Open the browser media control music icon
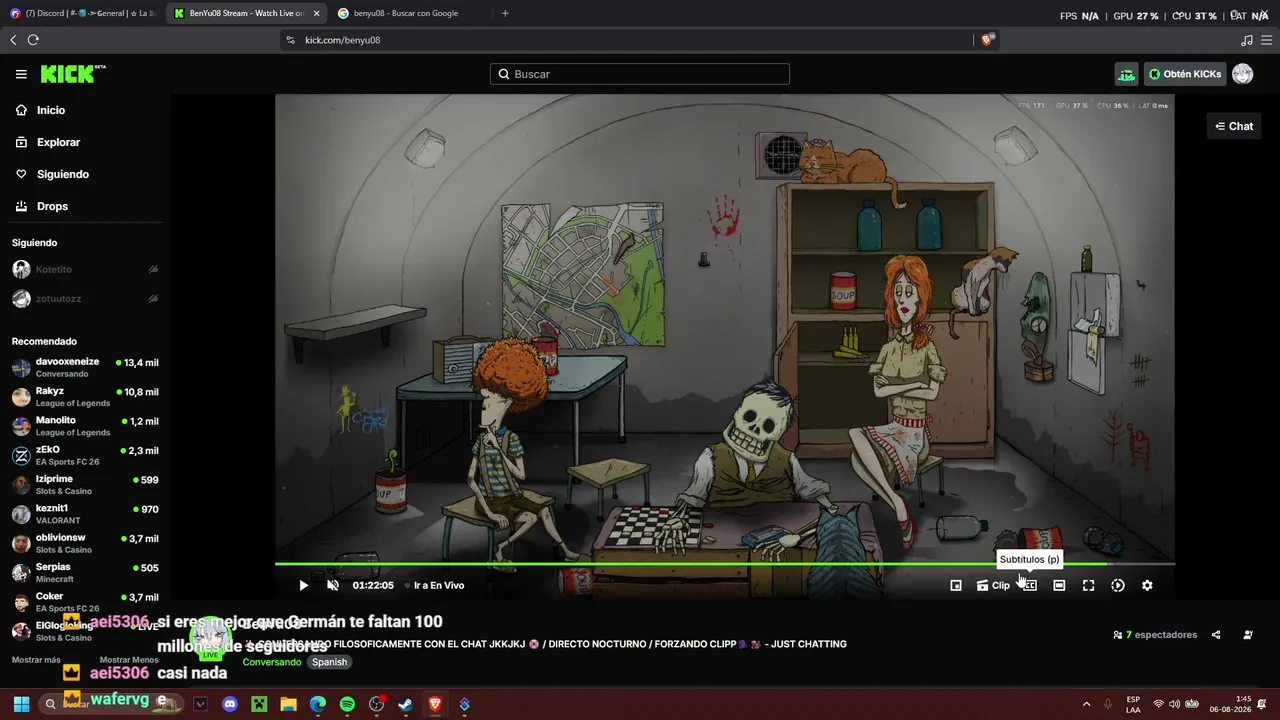 pos(1246,40)
